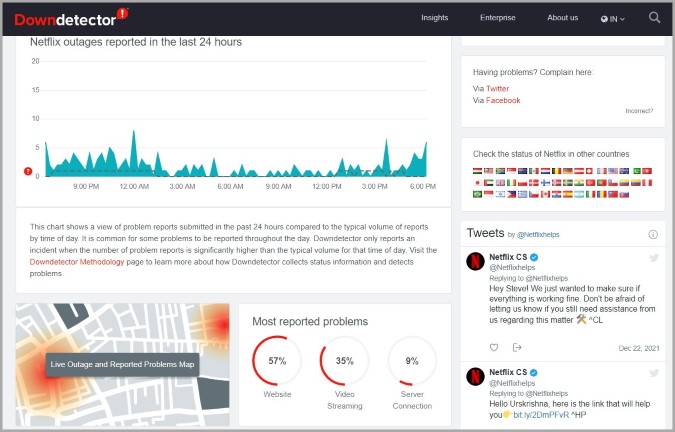This screenshot has width=675, height=432.
Task: Click Twitter bird icon on Hello Urskrishna tweet
Action: coord(654,373)
